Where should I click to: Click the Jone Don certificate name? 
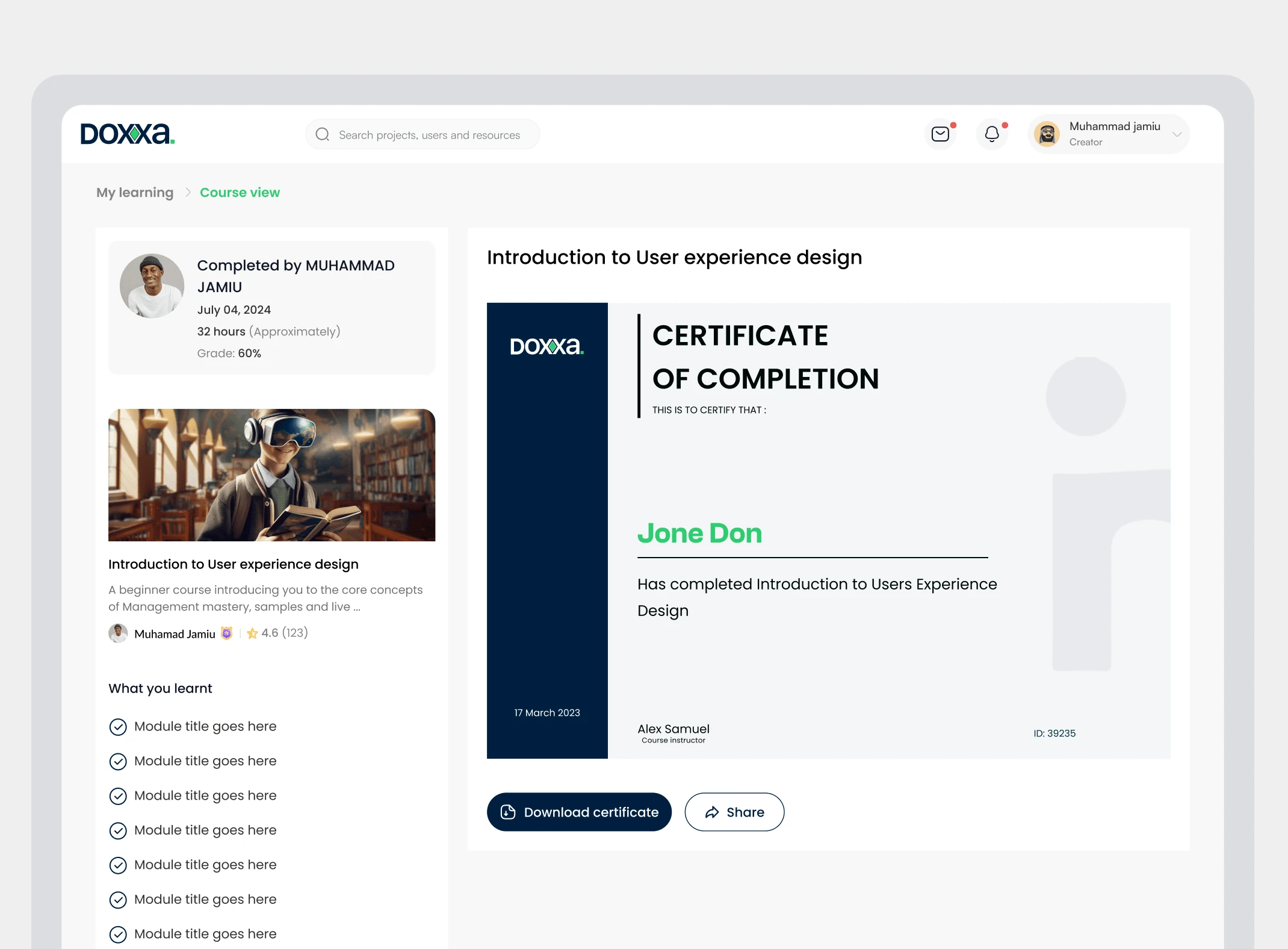[x=699, y=533]
